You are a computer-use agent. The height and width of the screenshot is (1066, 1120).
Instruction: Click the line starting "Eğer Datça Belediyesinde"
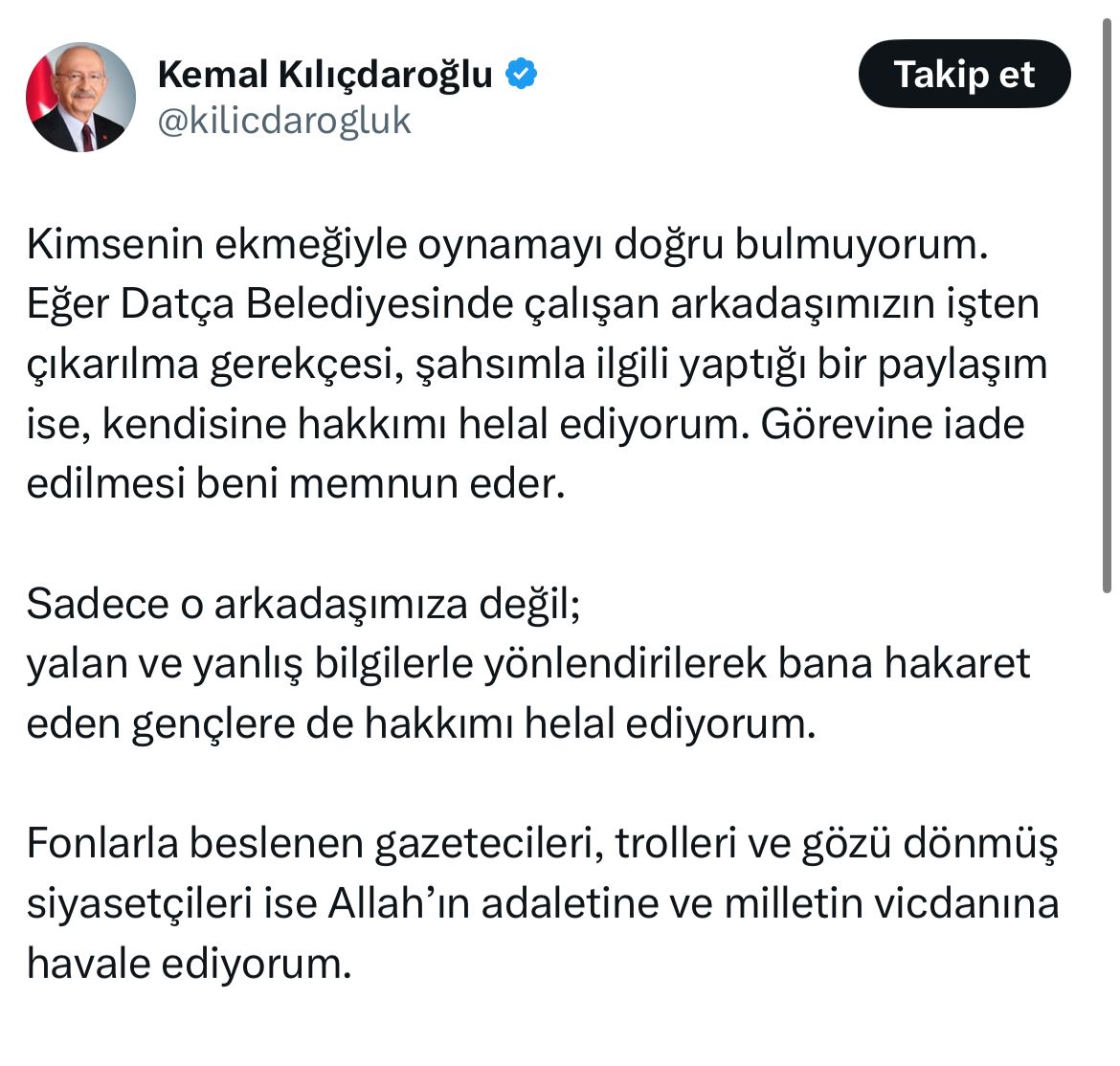pos(532,304)
